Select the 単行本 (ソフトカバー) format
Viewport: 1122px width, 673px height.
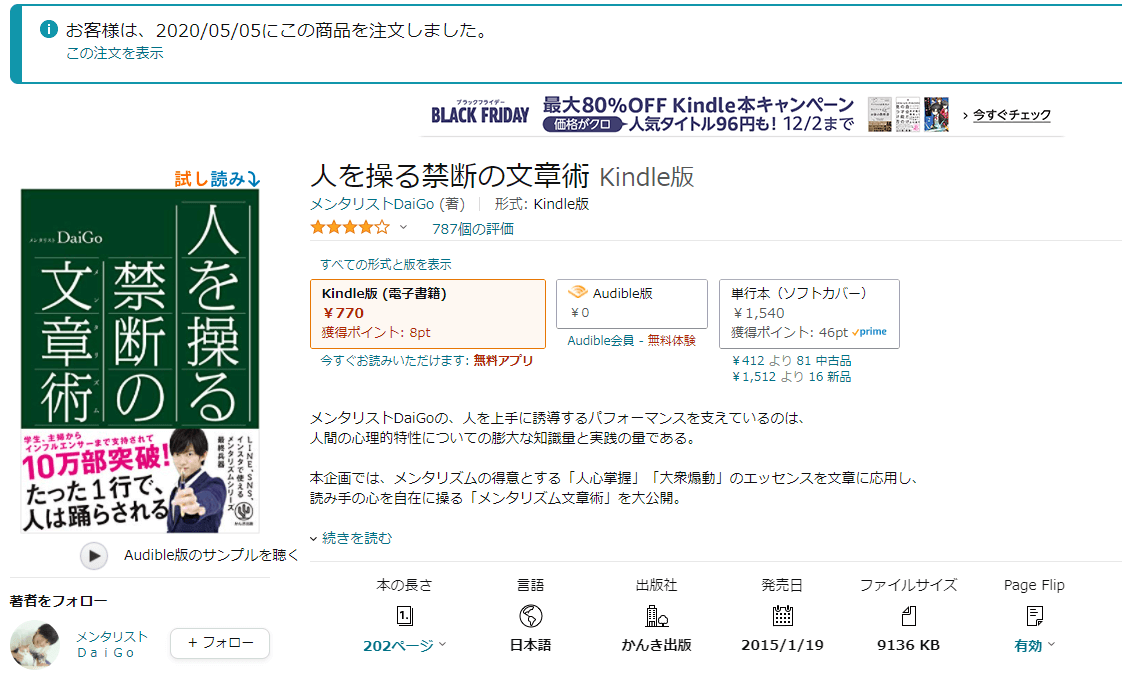point(809,313)
